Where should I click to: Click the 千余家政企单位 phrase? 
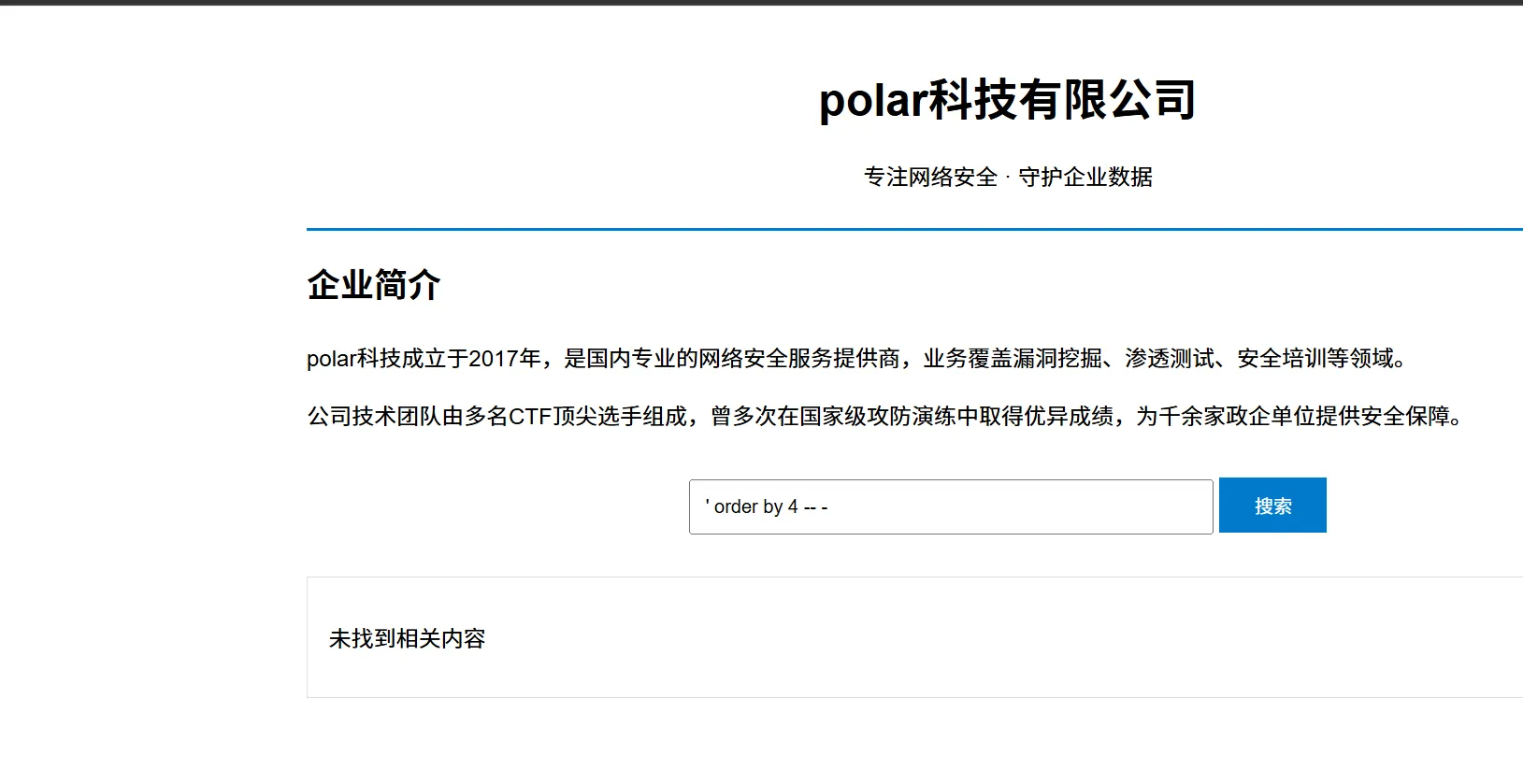click(1237, 416)
